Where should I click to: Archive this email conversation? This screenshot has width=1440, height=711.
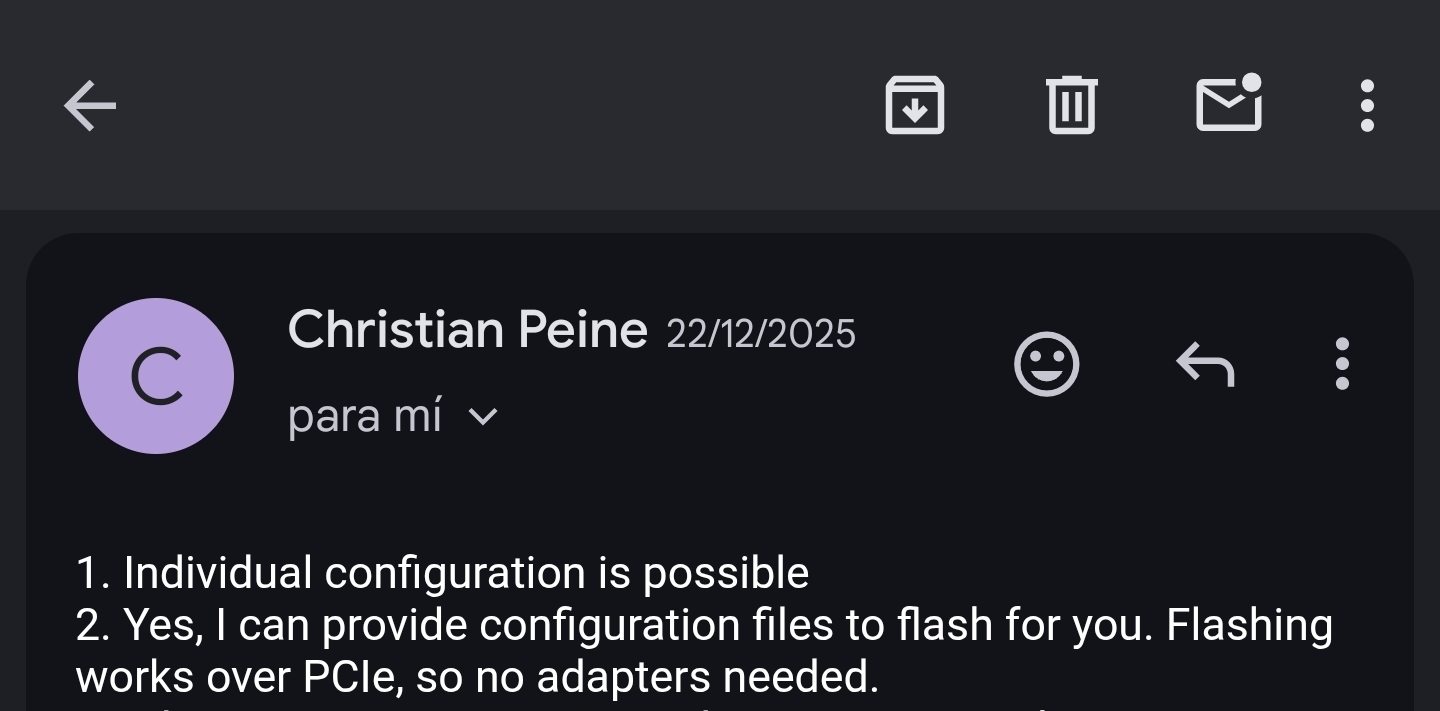click(914, 105)
